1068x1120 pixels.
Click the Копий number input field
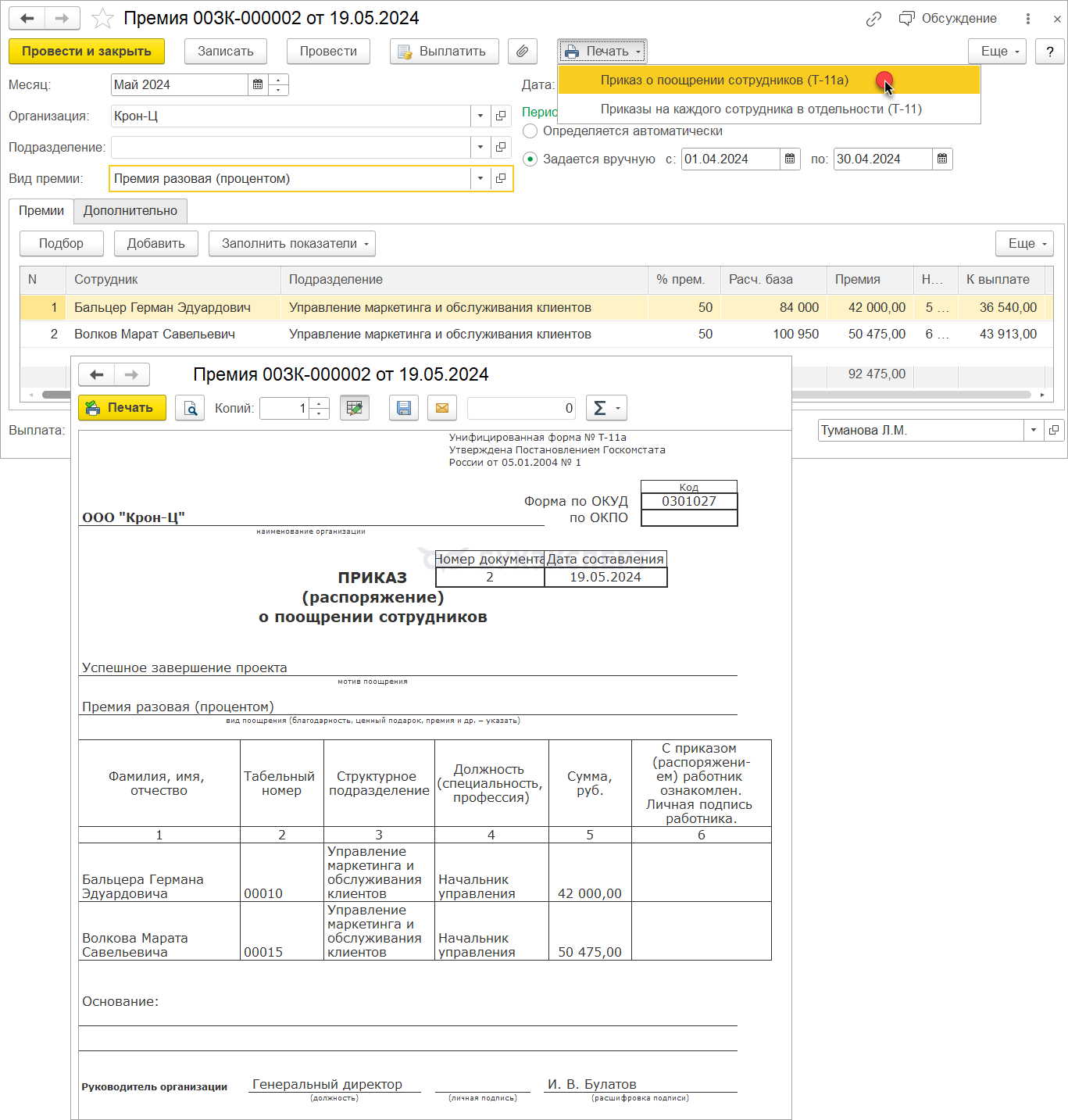[284, 408]
